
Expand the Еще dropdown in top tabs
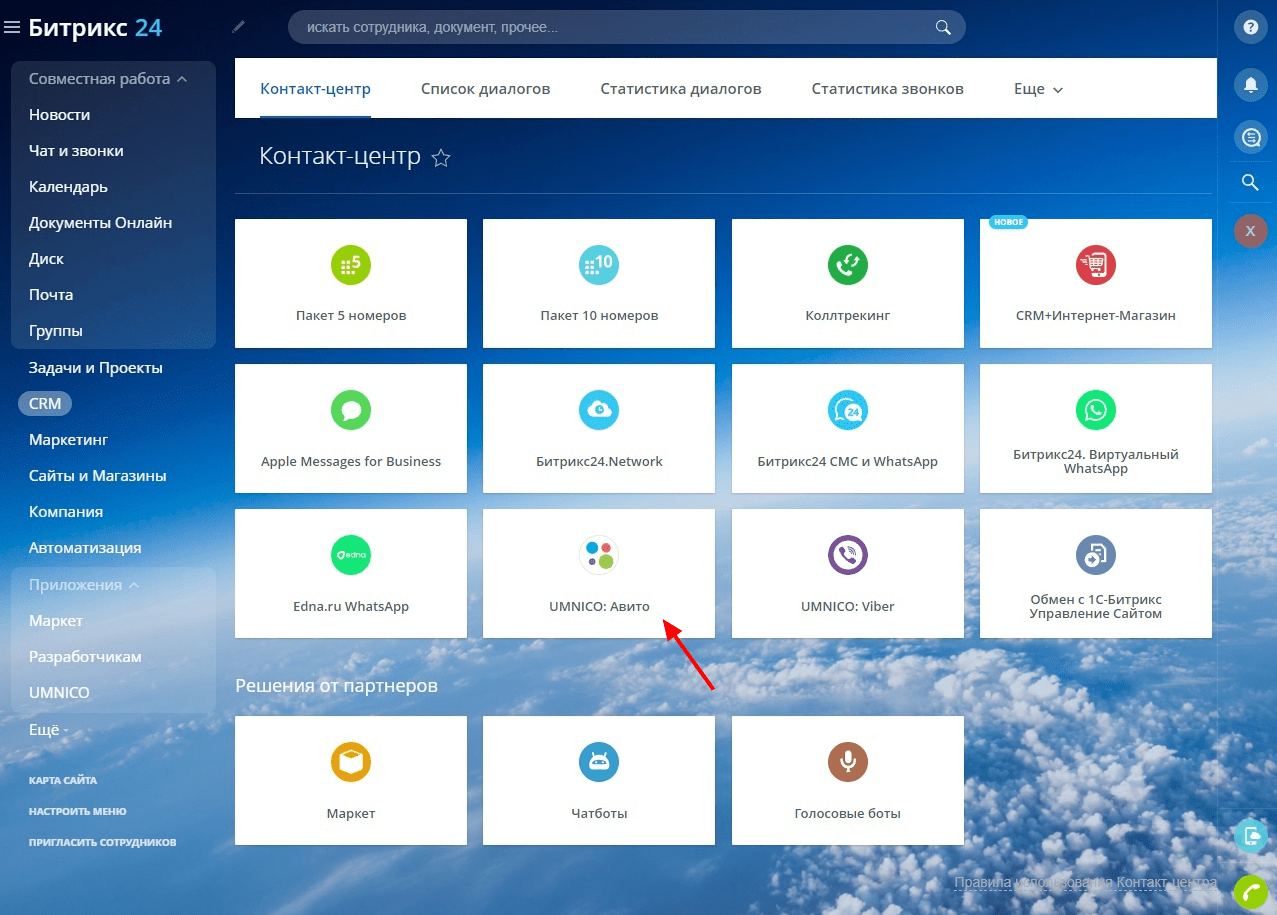(x=1038, y=89)
